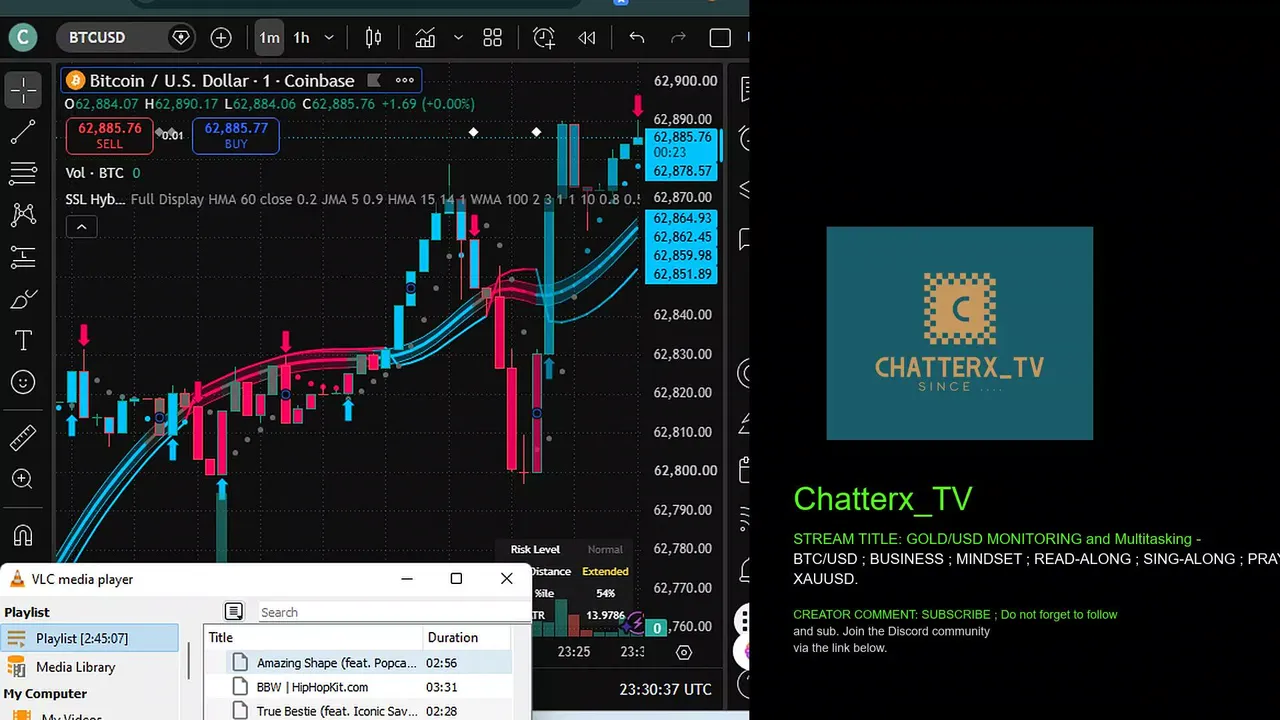Start bar replay mode
The image size is (1280, 720).
587,38
